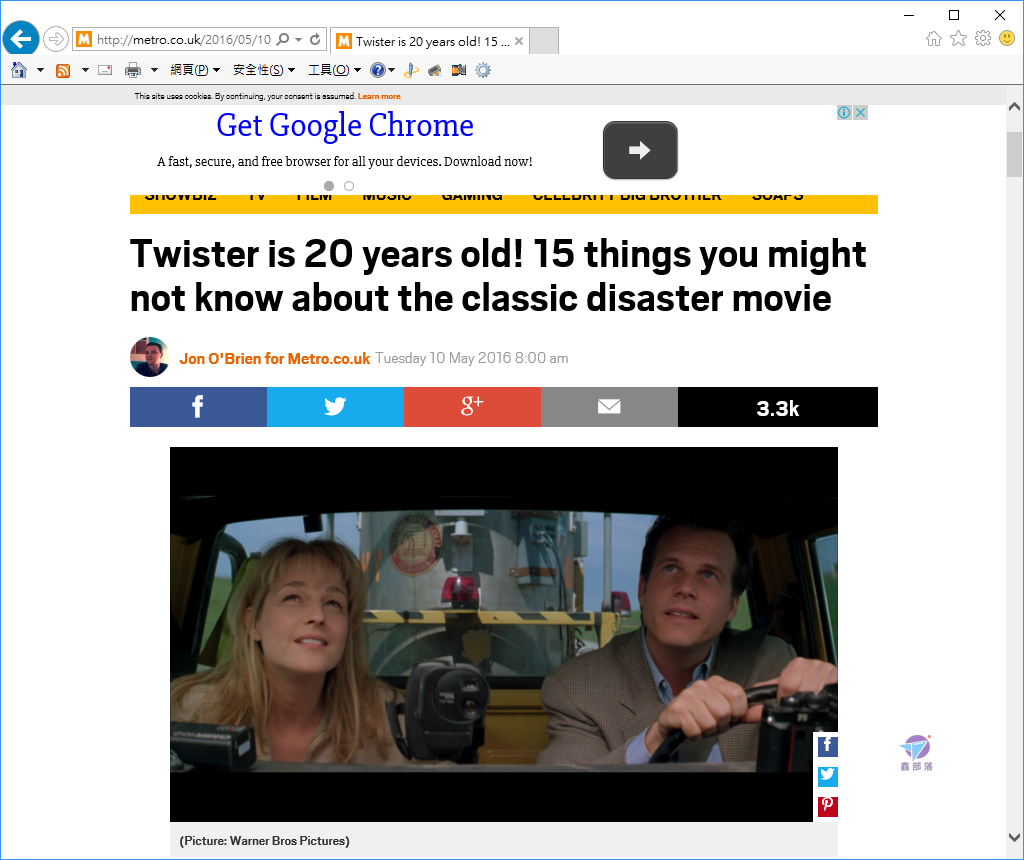Expand the Home button dropdown arrow
Image resolution: width=1024 pixels, height=860 pixels.
(x=40, y=70)
